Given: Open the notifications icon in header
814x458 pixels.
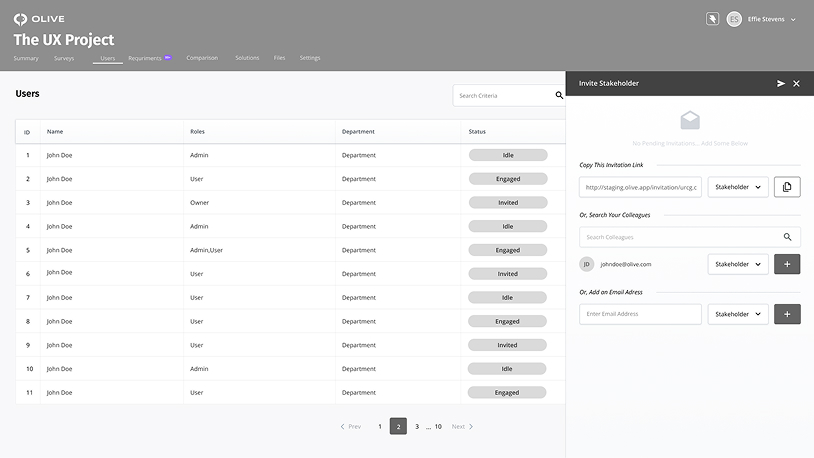Looking at the screenshot, I should (712, 19).
